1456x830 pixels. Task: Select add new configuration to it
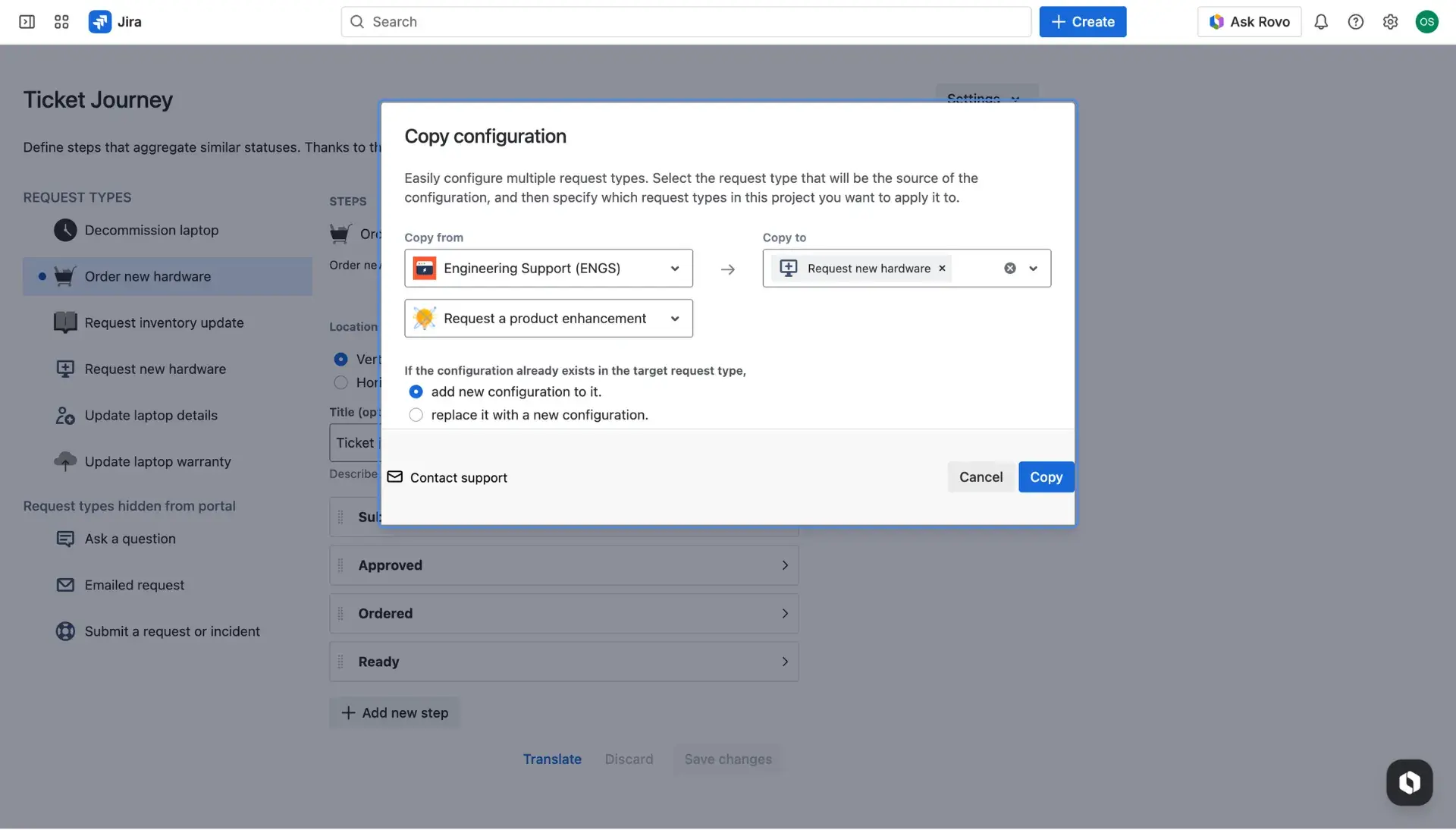coord(416,391)
